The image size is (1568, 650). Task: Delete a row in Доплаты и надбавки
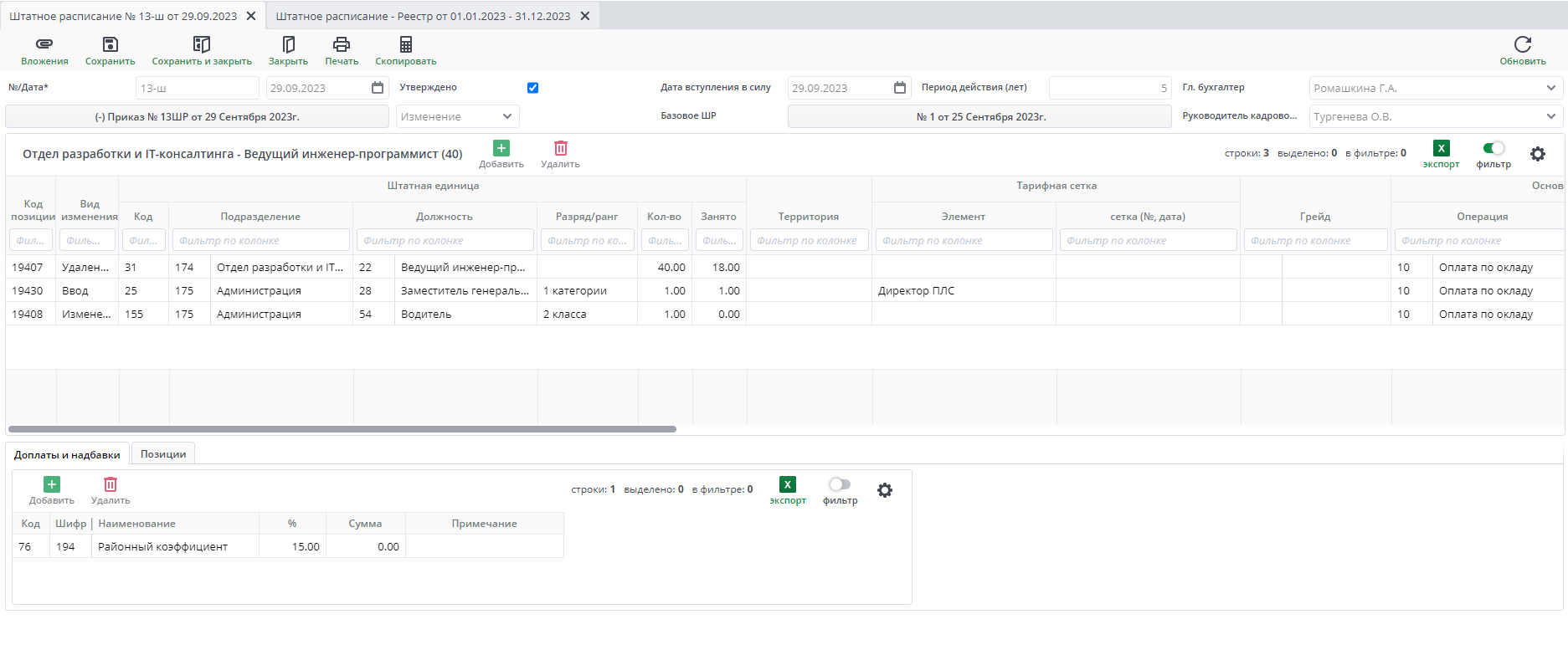coord(111,484)
